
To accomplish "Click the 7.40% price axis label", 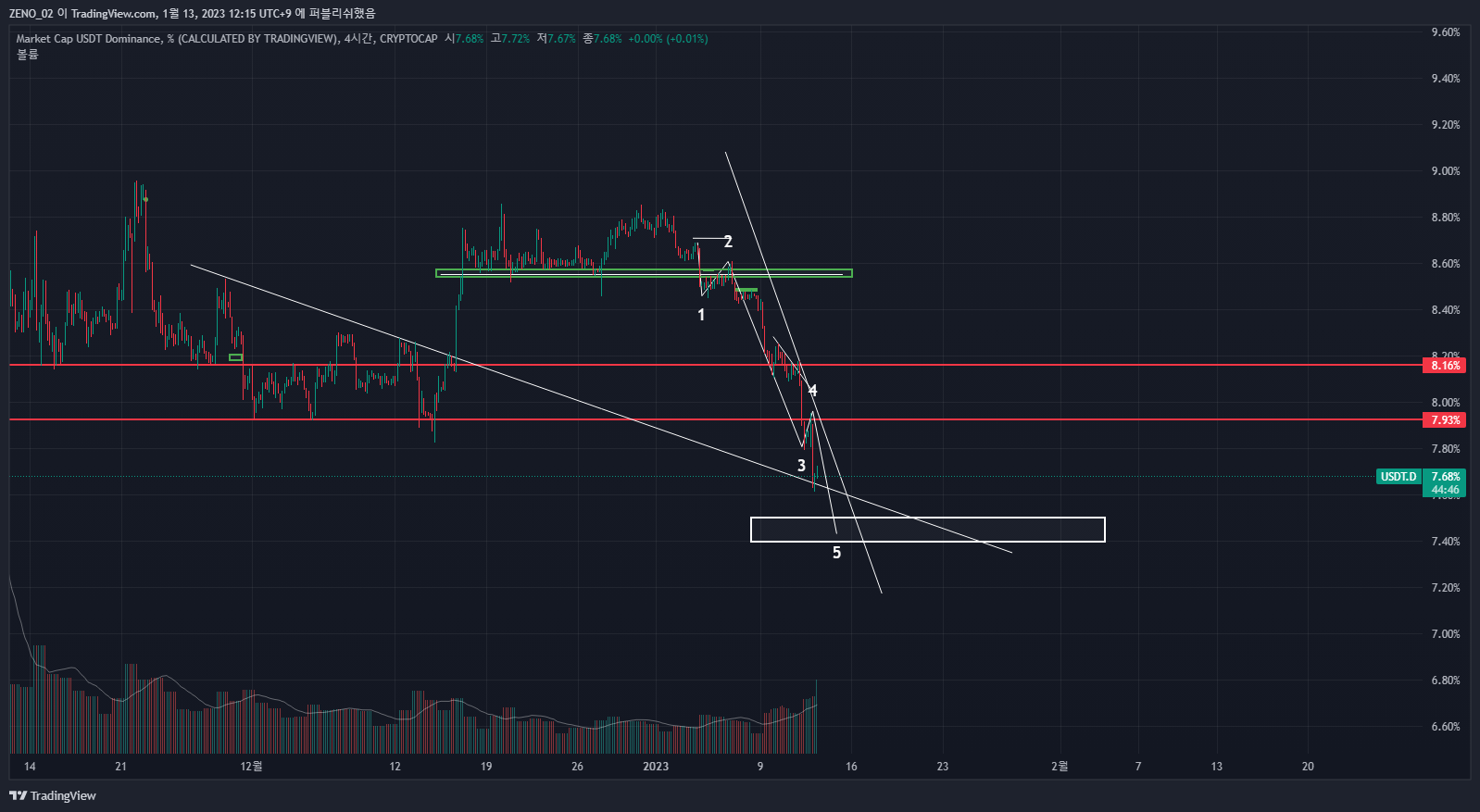I will (x=1445, y=542).
